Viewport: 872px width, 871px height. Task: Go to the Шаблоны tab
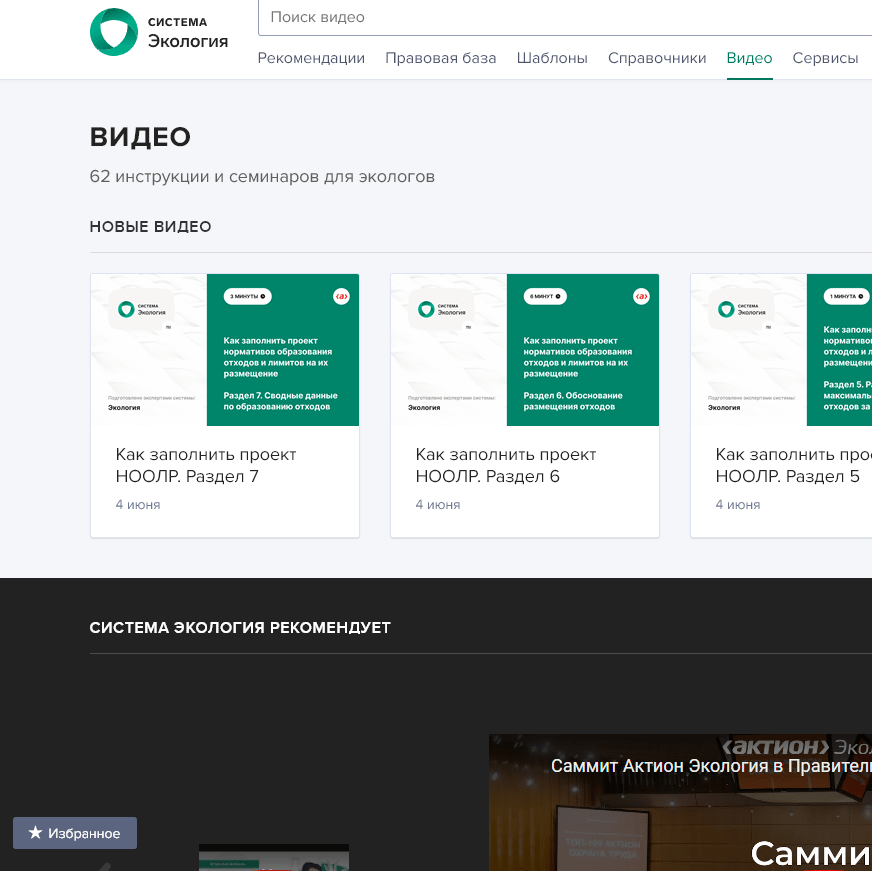pos(552,58)
